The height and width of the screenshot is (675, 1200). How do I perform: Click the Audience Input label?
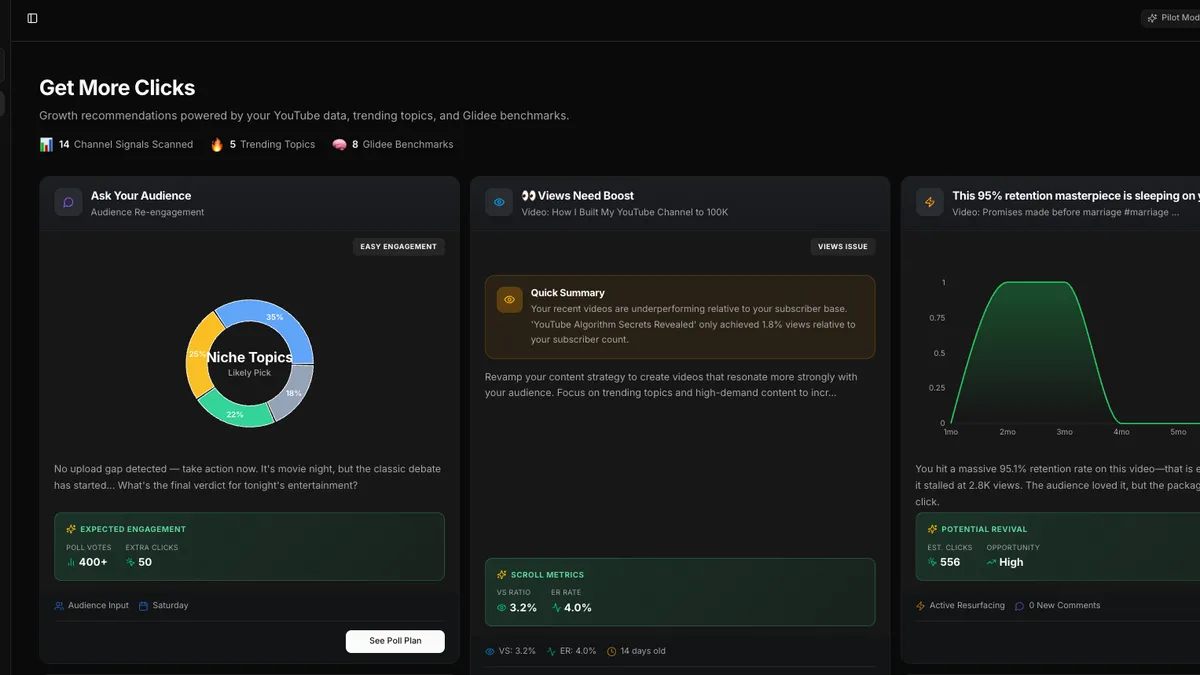point(92,606)
